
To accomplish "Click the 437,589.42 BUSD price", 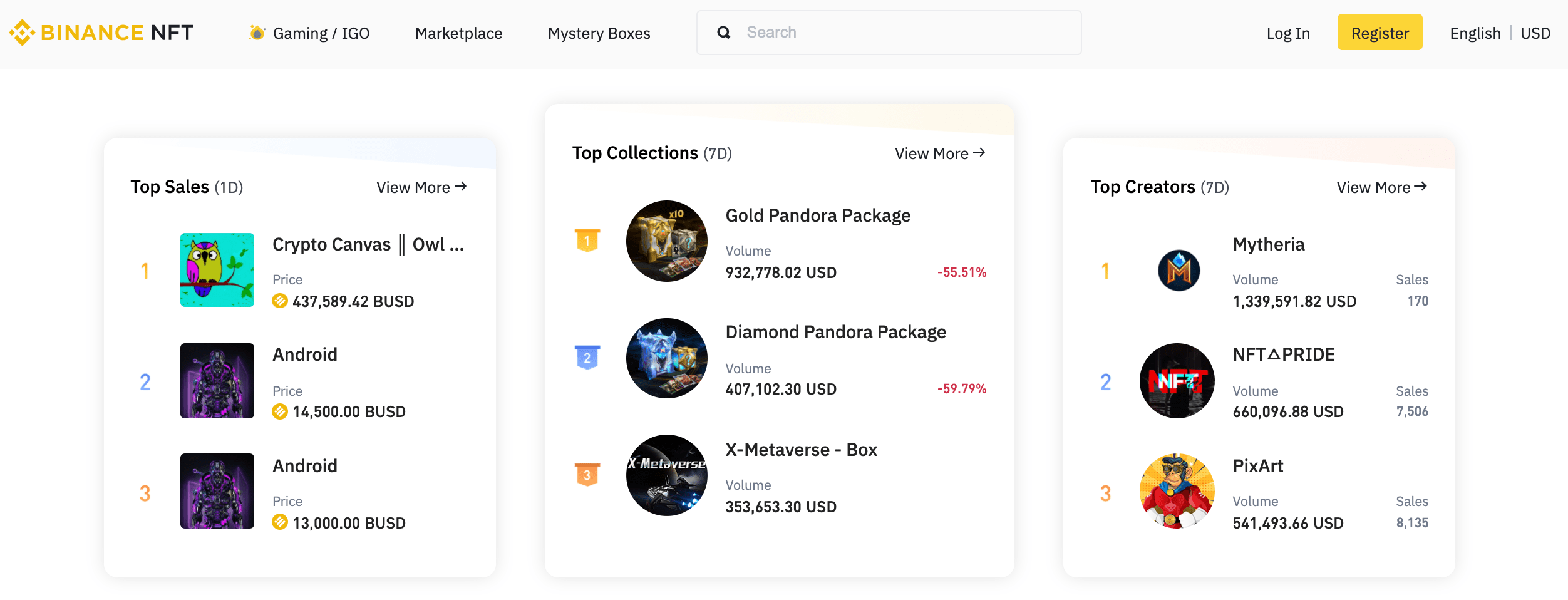I will coord(353,301).
